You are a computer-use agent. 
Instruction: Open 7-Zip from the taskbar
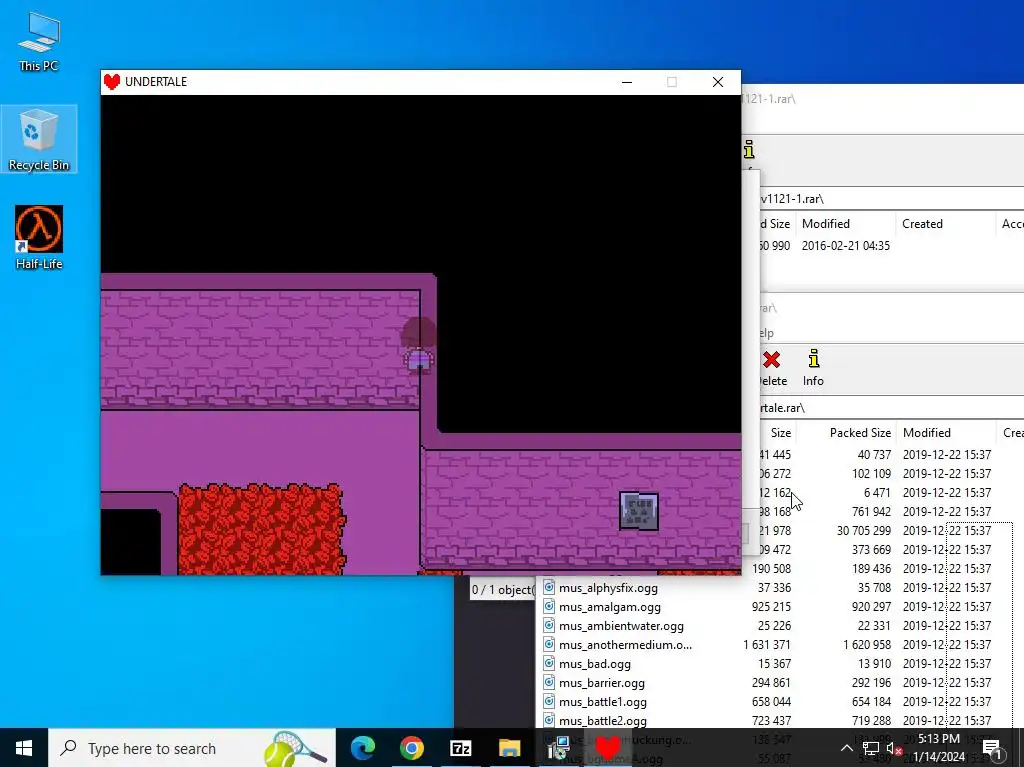(x=460, y=748)
